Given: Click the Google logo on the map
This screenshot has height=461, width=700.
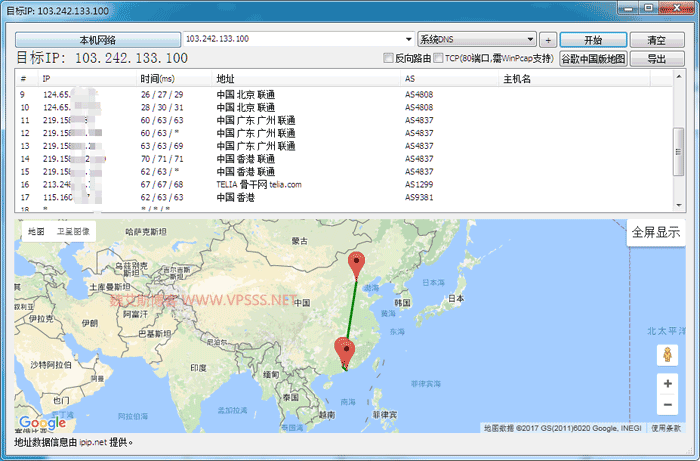Looking at the screenshot, I should click(42, 423).
